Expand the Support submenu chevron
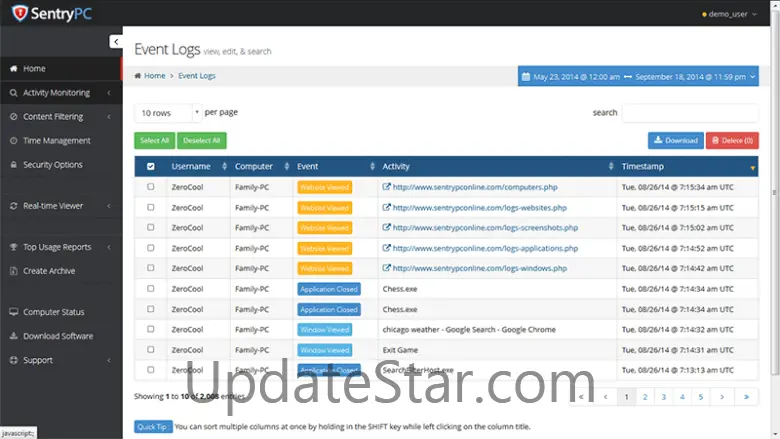The width and height of the screenshot is (780, 439). tap(108, 360)
